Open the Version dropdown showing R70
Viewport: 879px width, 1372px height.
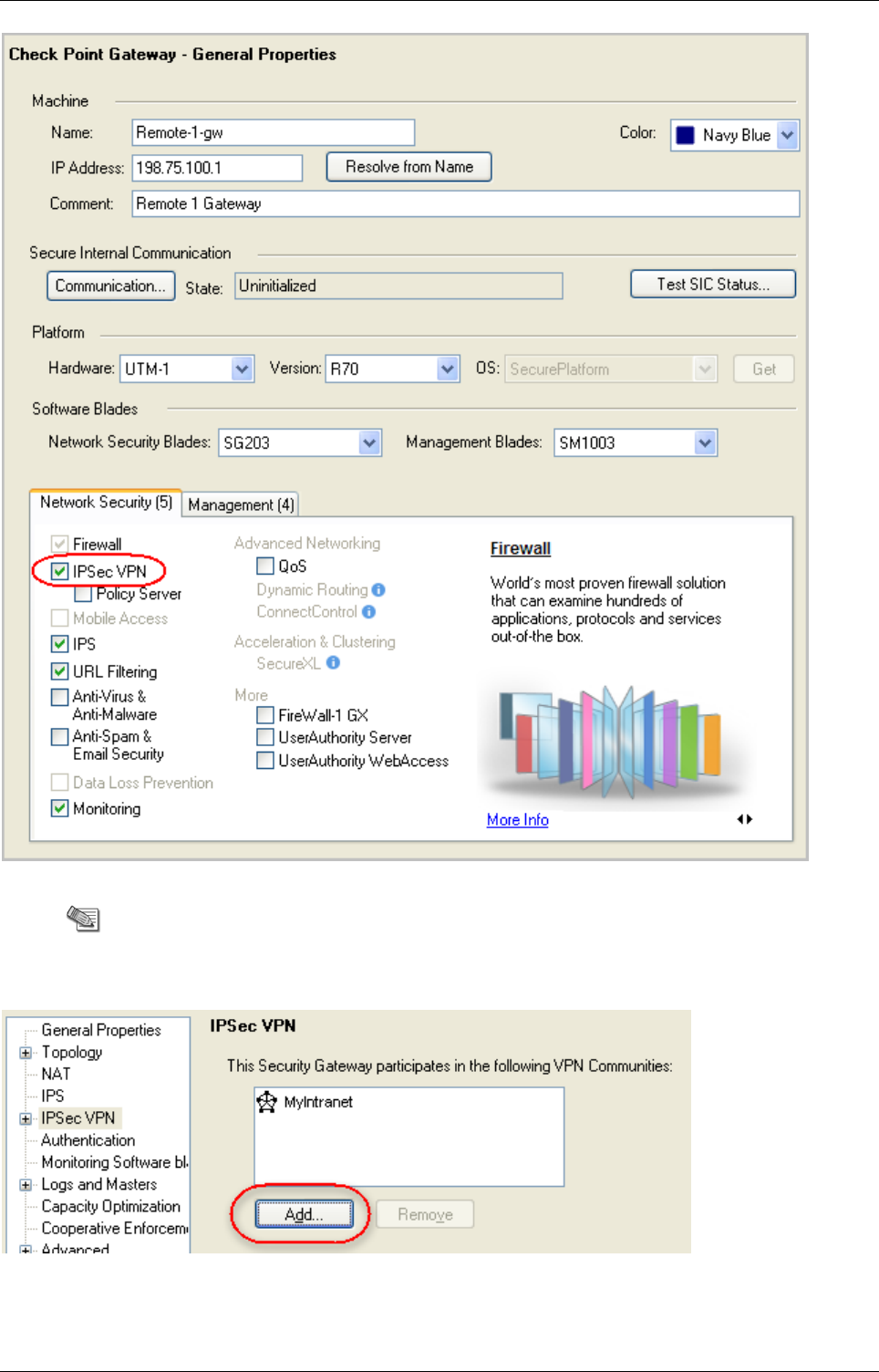pos(447,369)
